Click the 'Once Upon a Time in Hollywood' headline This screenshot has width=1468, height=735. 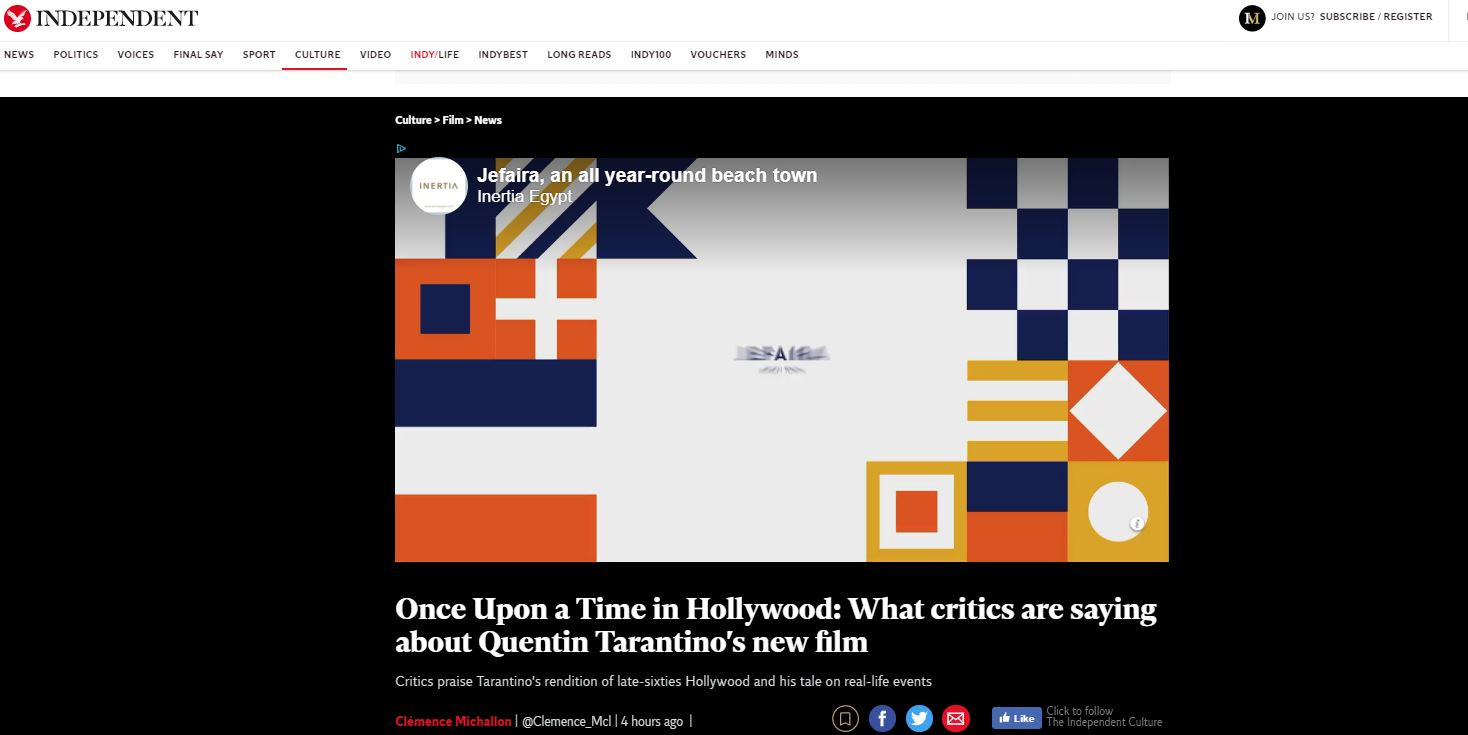[776, 624]
